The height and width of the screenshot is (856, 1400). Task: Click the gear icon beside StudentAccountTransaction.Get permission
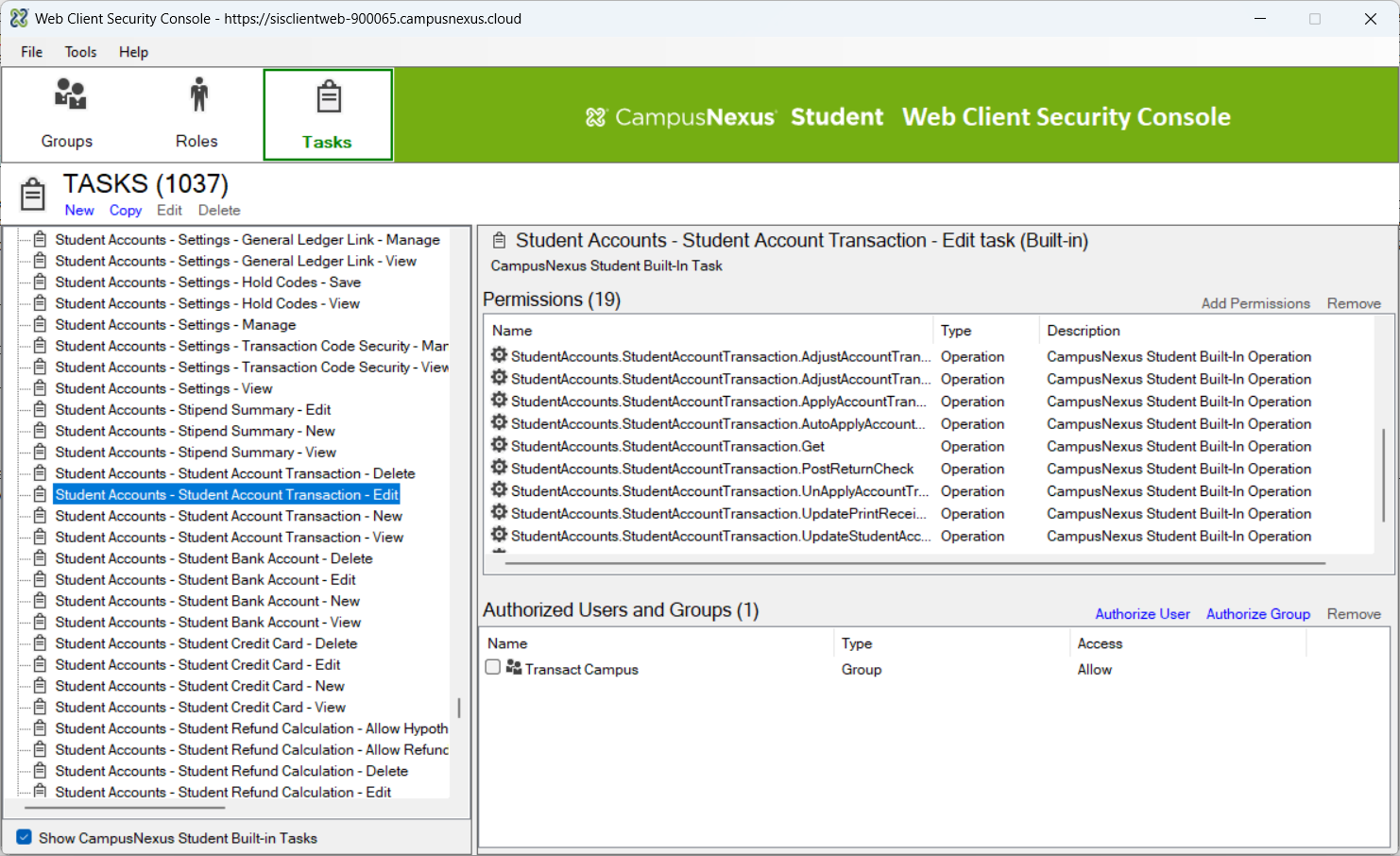tap(499, 445)
